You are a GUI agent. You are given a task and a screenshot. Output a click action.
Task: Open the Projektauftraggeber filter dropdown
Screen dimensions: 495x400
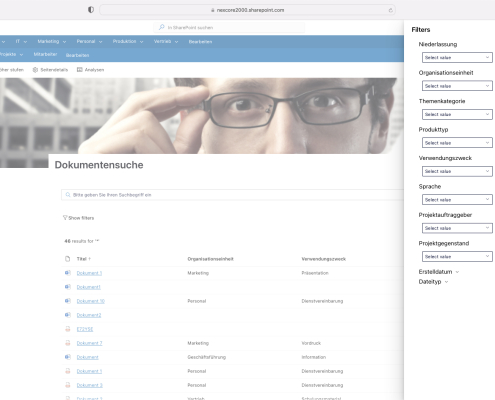click(x=457, y=228)
